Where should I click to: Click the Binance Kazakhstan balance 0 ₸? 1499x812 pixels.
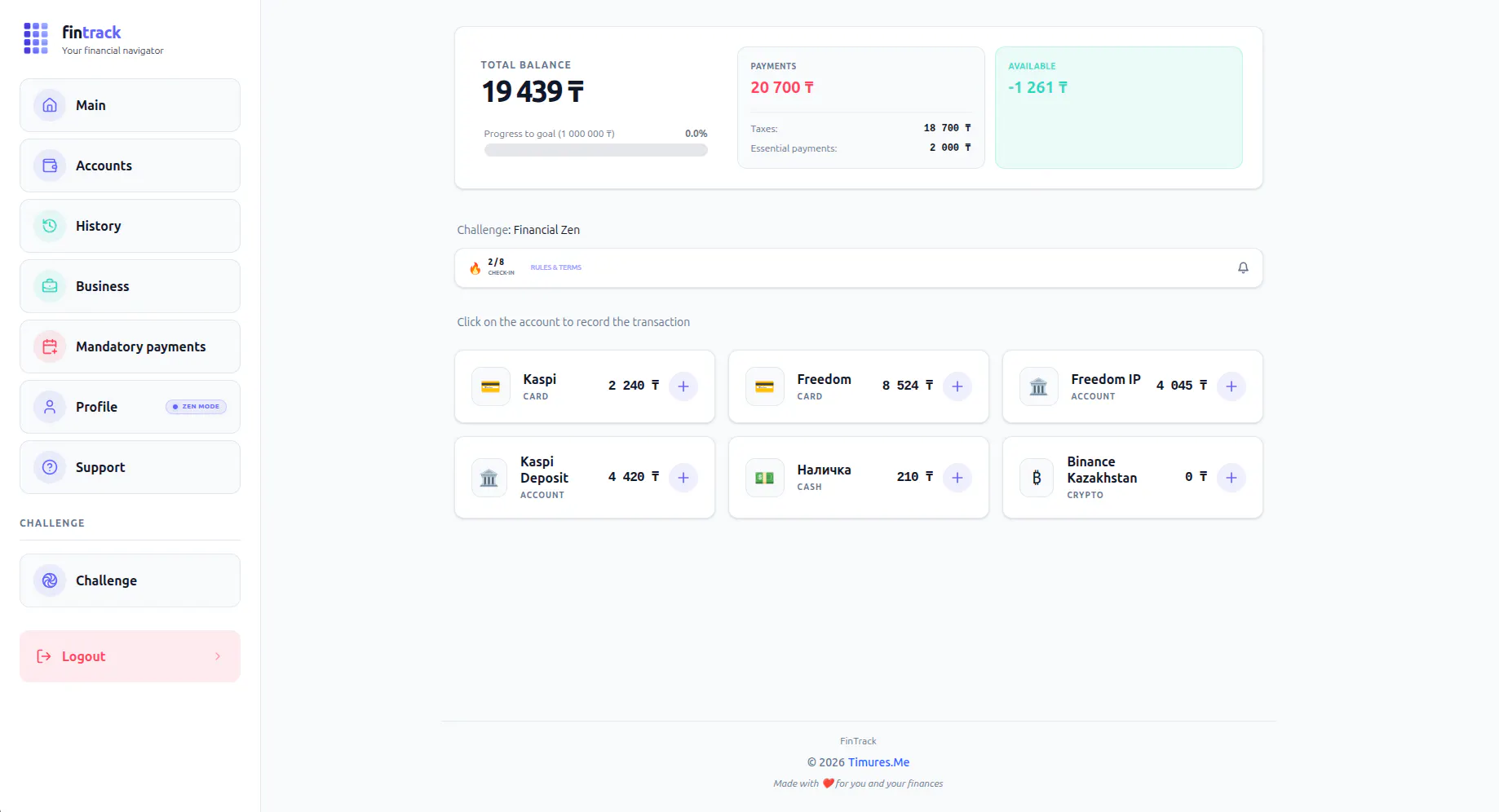click(1196, 477)
